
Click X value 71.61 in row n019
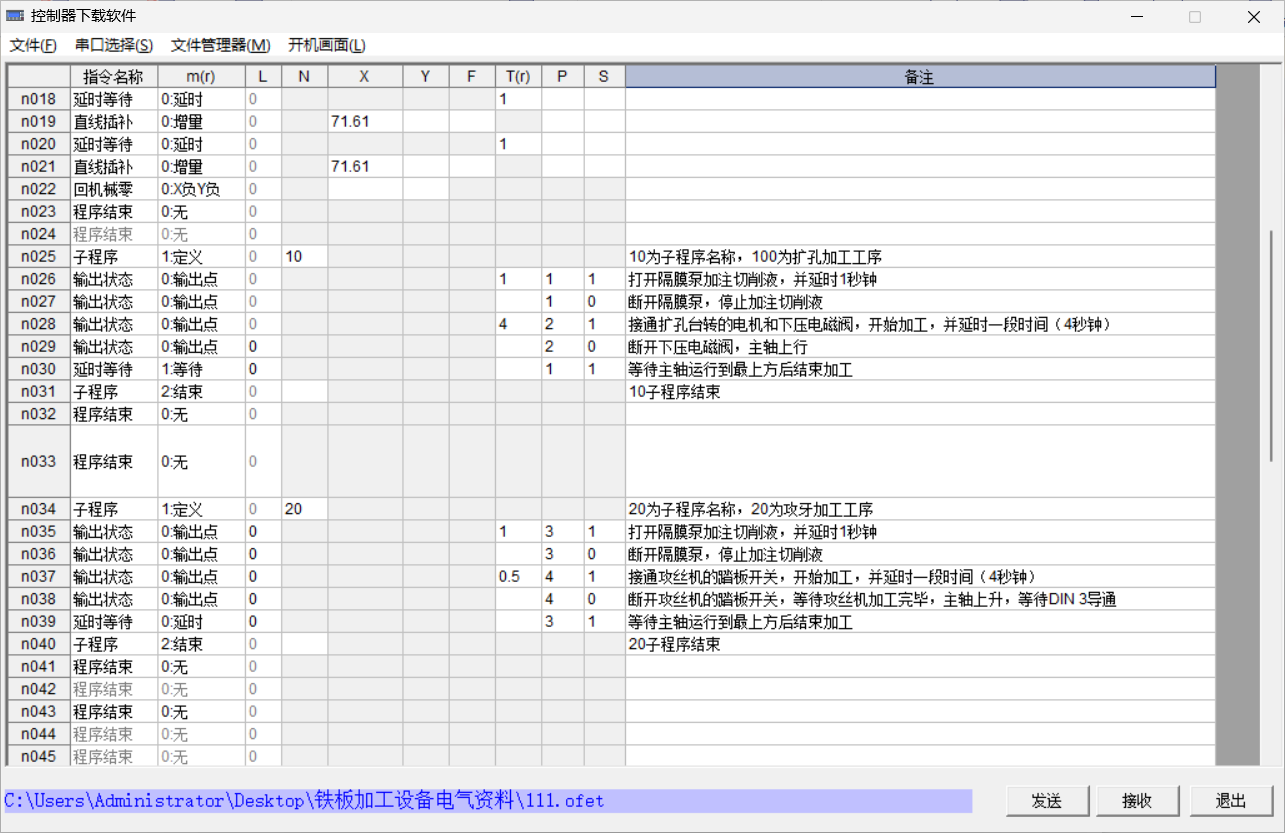pos(365,122)
